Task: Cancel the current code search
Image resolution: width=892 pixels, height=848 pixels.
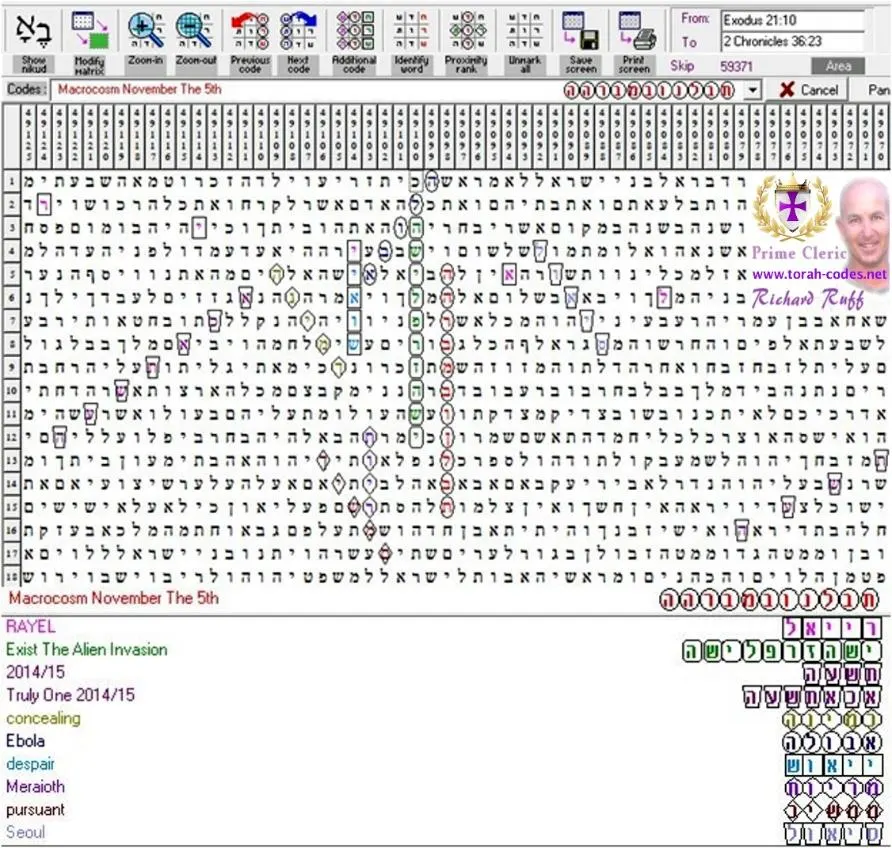Action: tap(808, 90)
